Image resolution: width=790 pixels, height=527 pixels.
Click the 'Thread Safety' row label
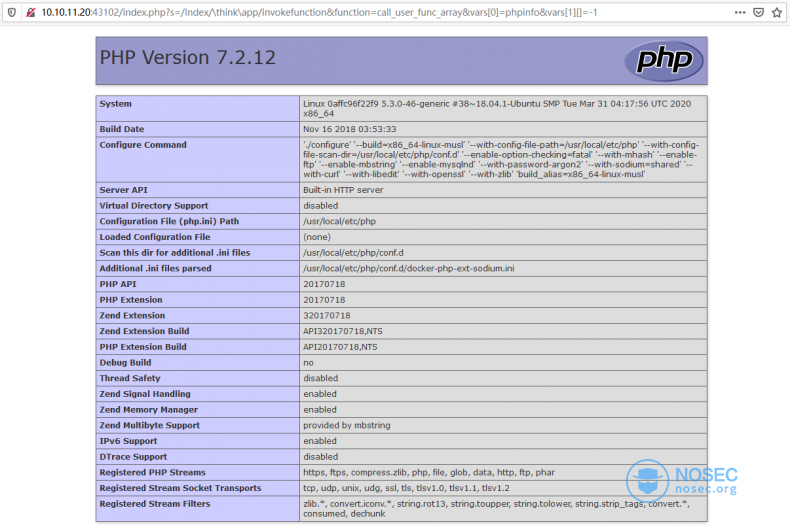130,378
